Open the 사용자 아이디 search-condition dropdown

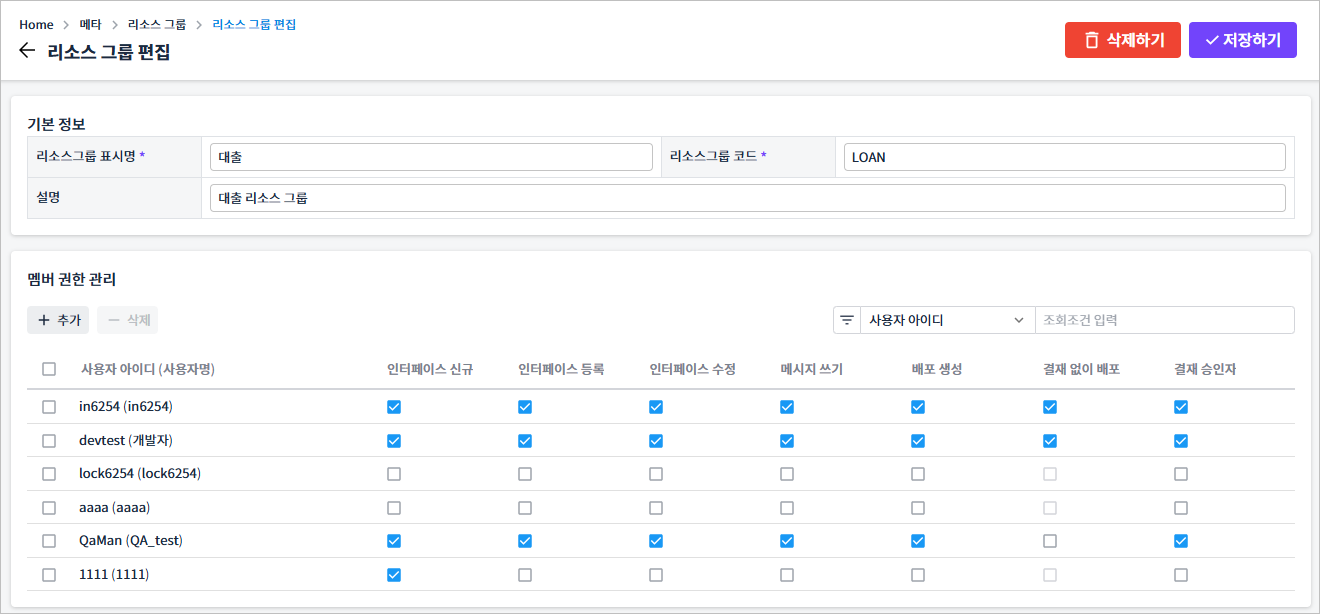(x=947, y=320)
